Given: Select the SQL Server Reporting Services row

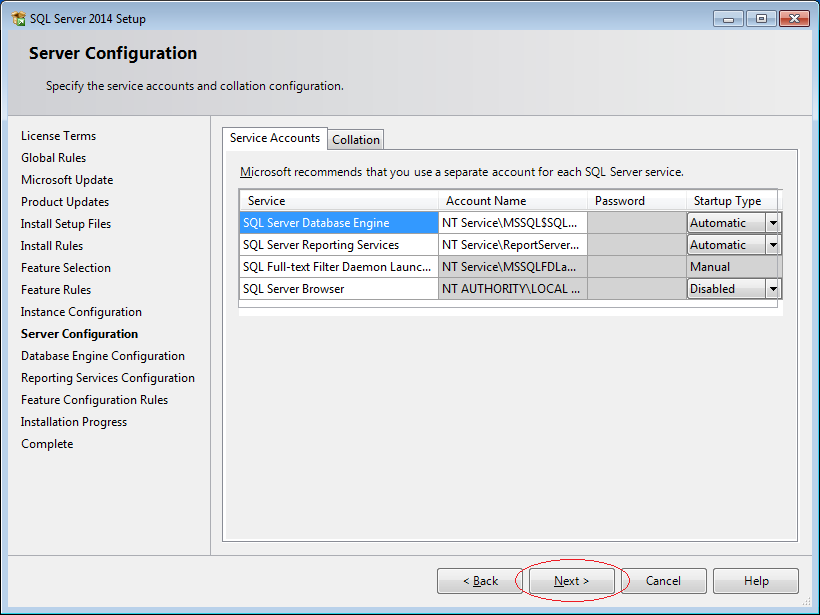Looking at the screenshot, I should (339, 245).
